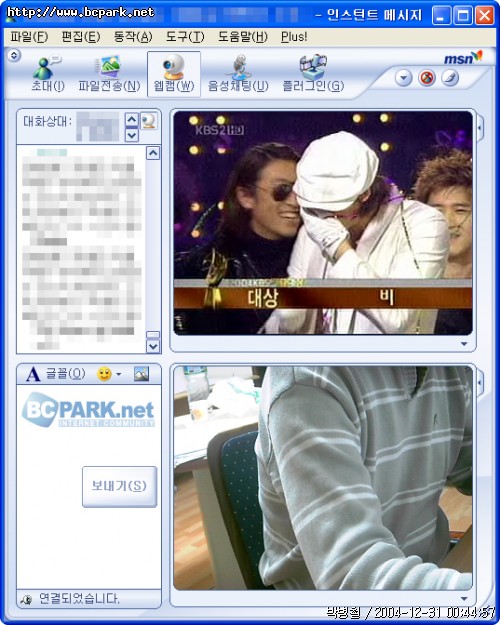Open the 도움말(H) menu

[242, 37]
